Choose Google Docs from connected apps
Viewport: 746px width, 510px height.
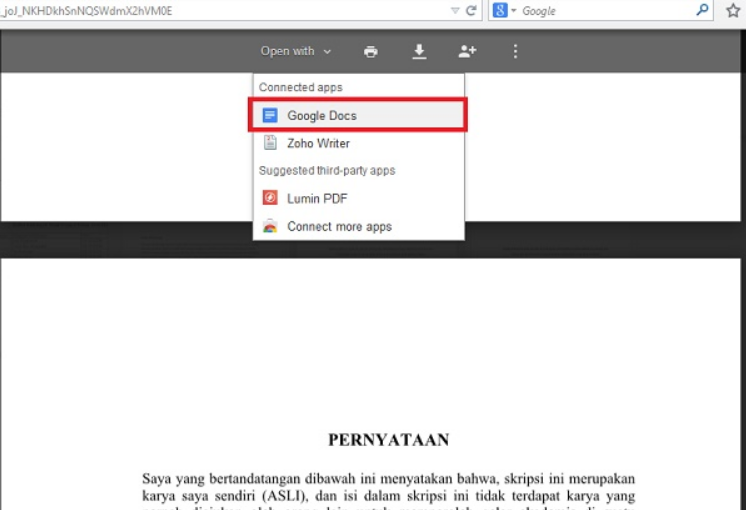358,115
